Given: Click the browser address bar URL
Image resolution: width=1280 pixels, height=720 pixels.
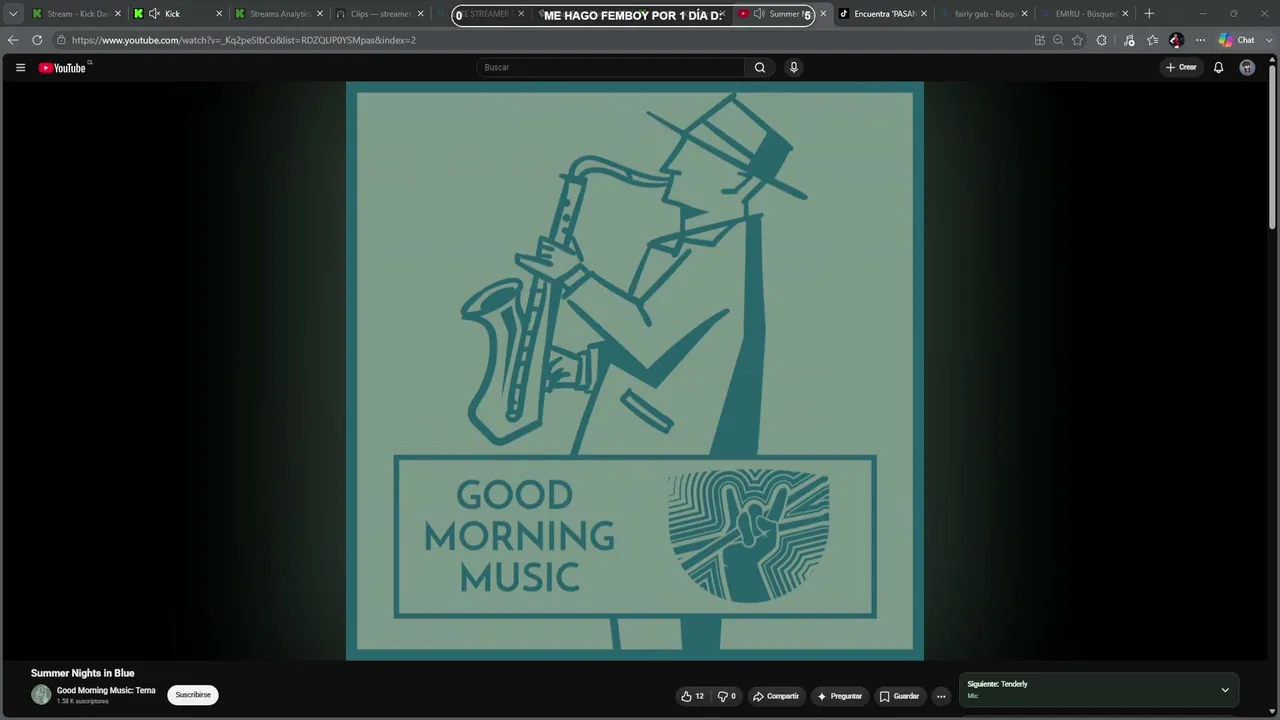Looking at the screenshot, I should pyautogui.click(x=244, y=40).
